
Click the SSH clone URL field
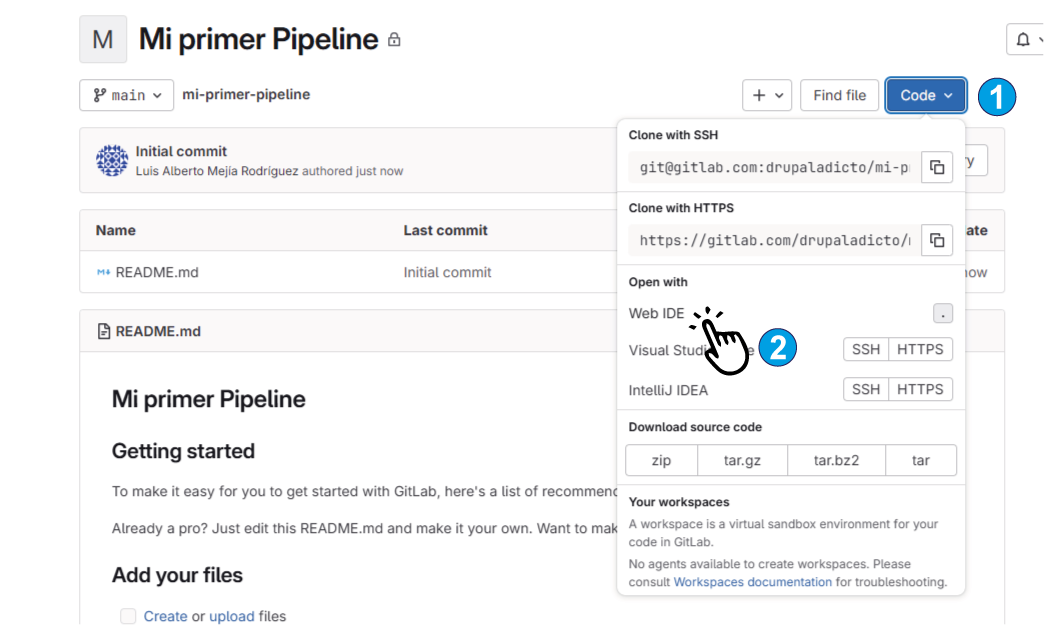(774, 167)
